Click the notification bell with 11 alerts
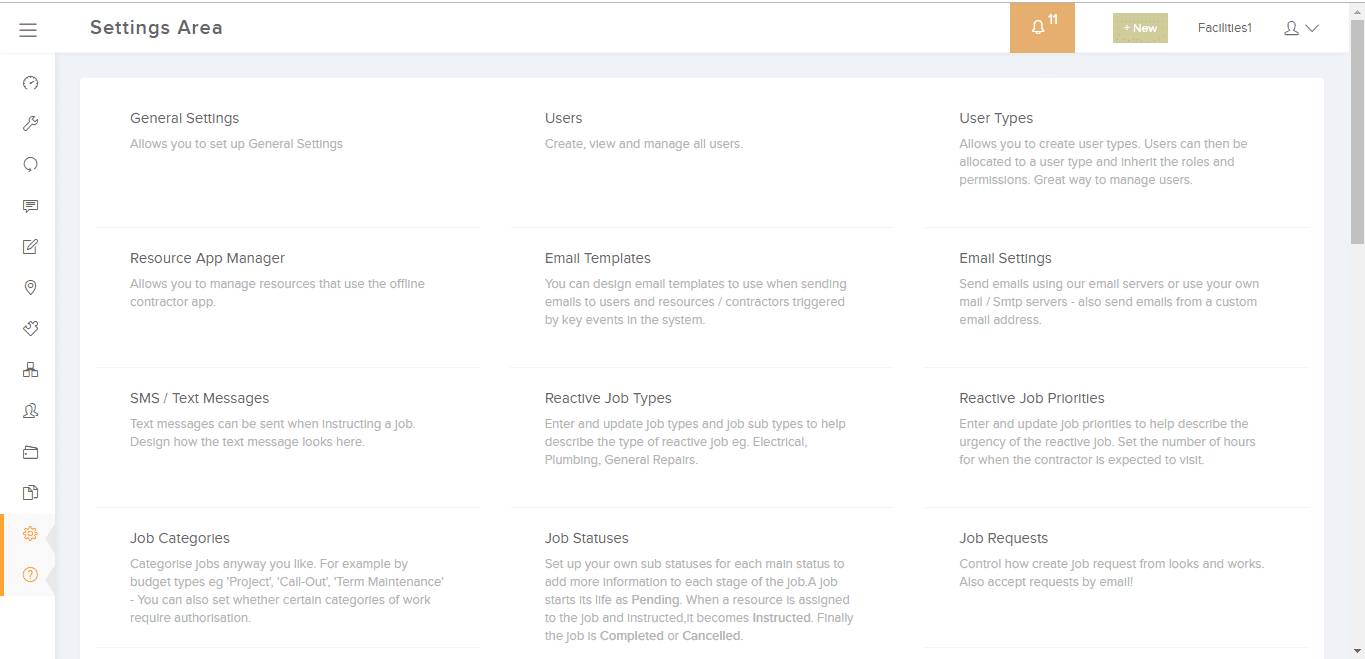This screenshot has width=1365, height=659. tap(1042, 28)
